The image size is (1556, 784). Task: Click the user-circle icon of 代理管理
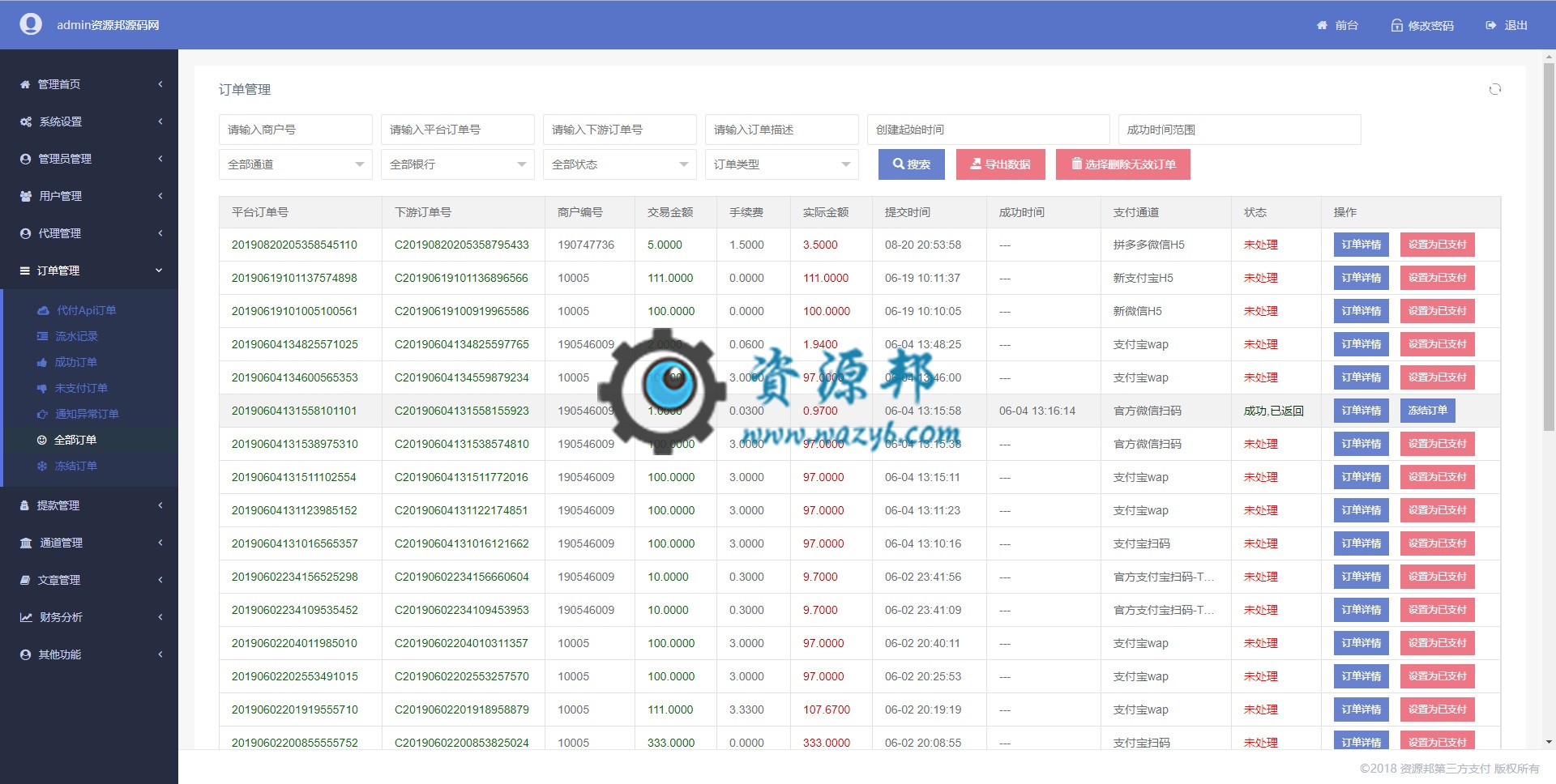25,233
